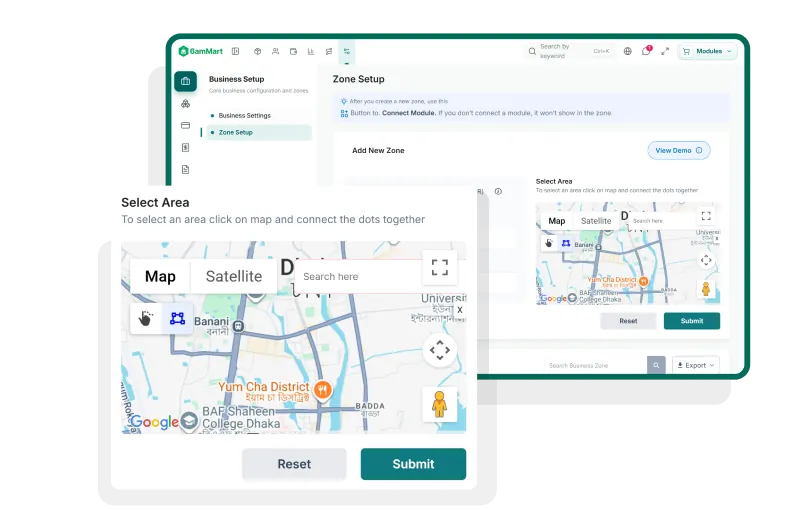Click Reset button in the dashboard window
Screen dimensions: 791x510
628,321
